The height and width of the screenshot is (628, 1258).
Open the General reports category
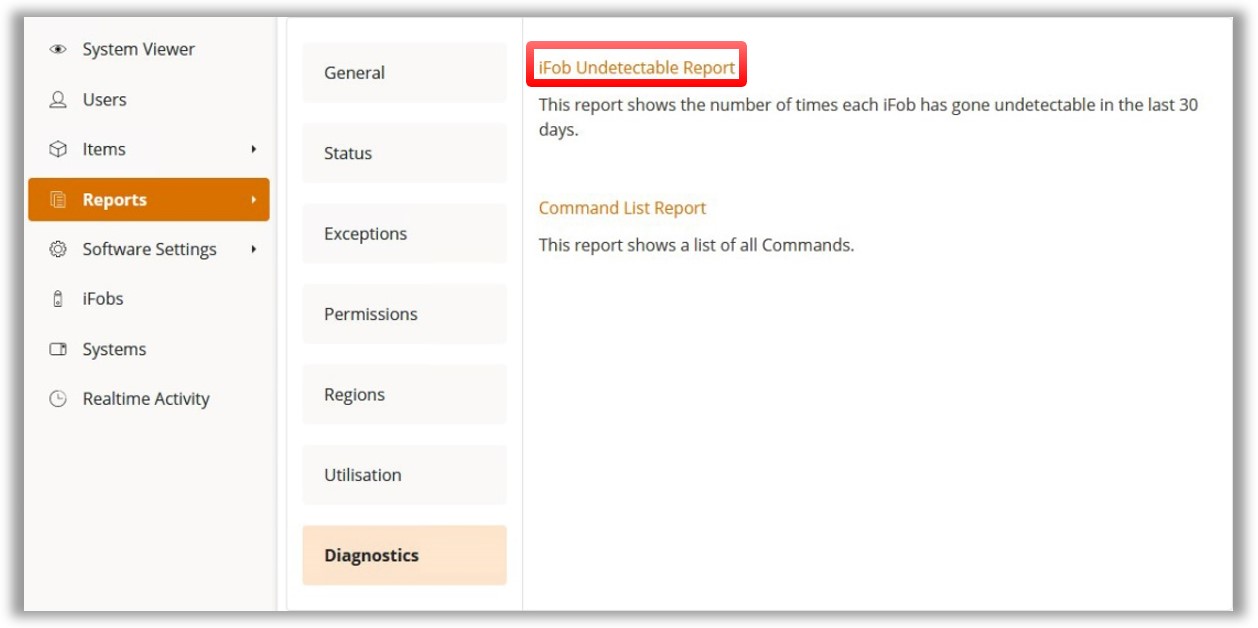(404, 73)
